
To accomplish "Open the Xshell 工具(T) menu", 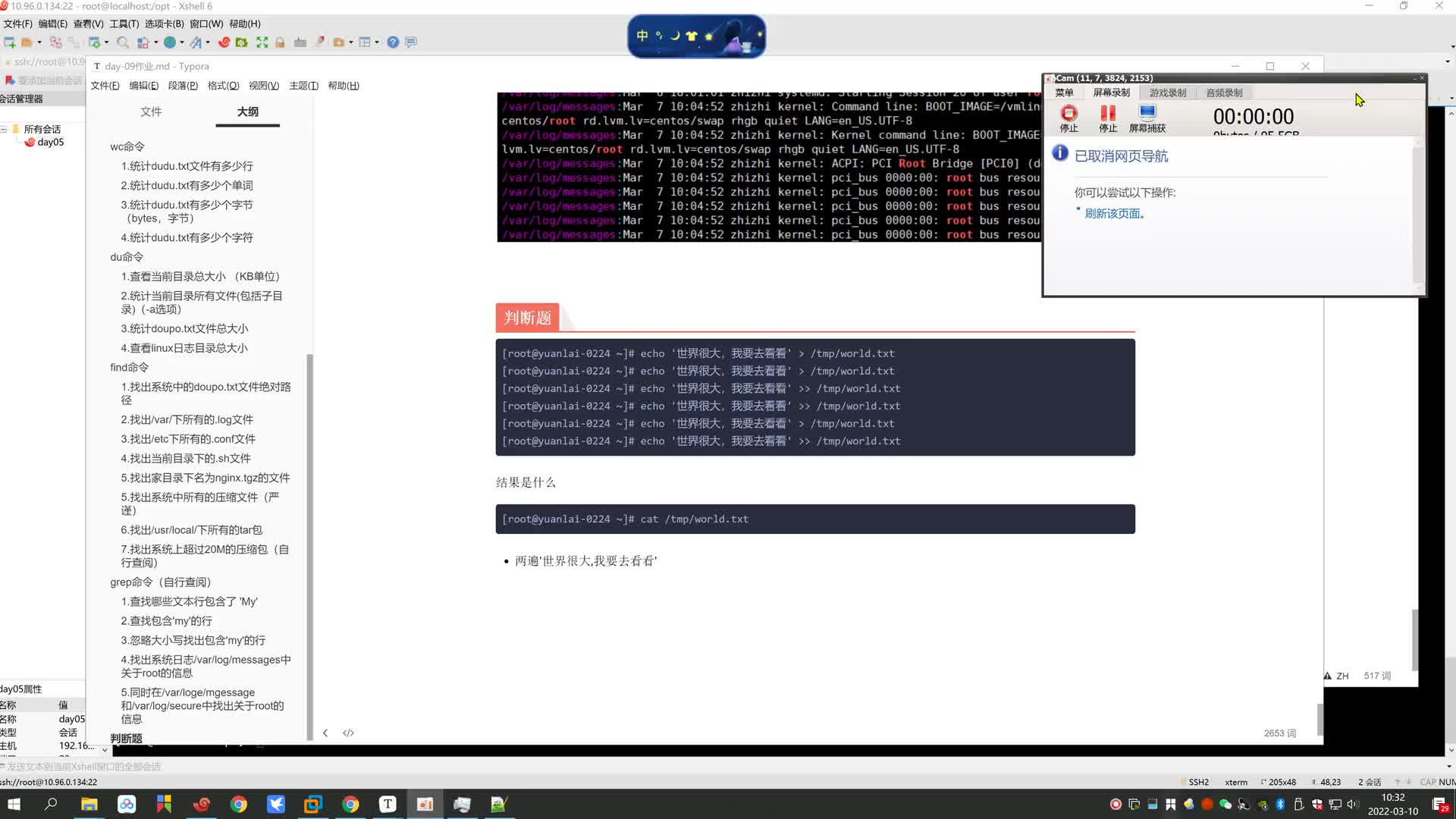I will 124,24.
